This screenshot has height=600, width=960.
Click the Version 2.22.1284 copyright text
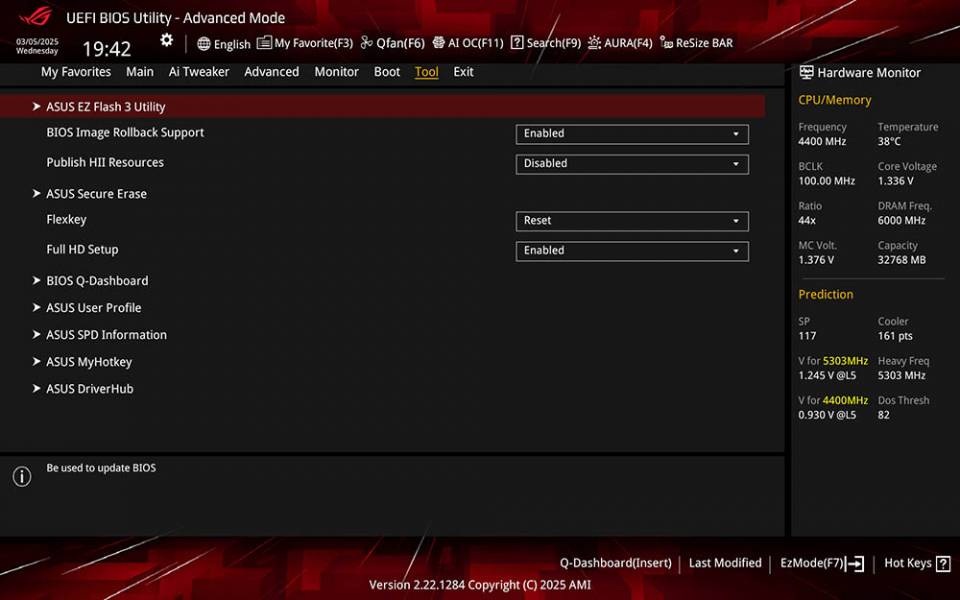click(x=480, y=585)
